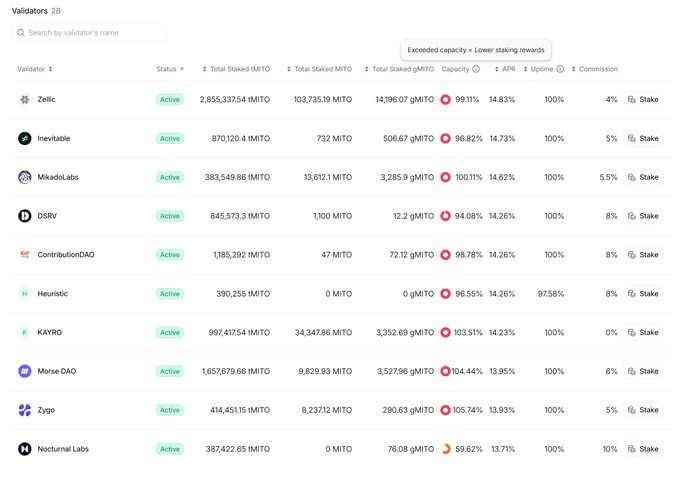This screenshot has width=680, height=482.
Task: Click the Capacity info icon
Action: (476, 69)
